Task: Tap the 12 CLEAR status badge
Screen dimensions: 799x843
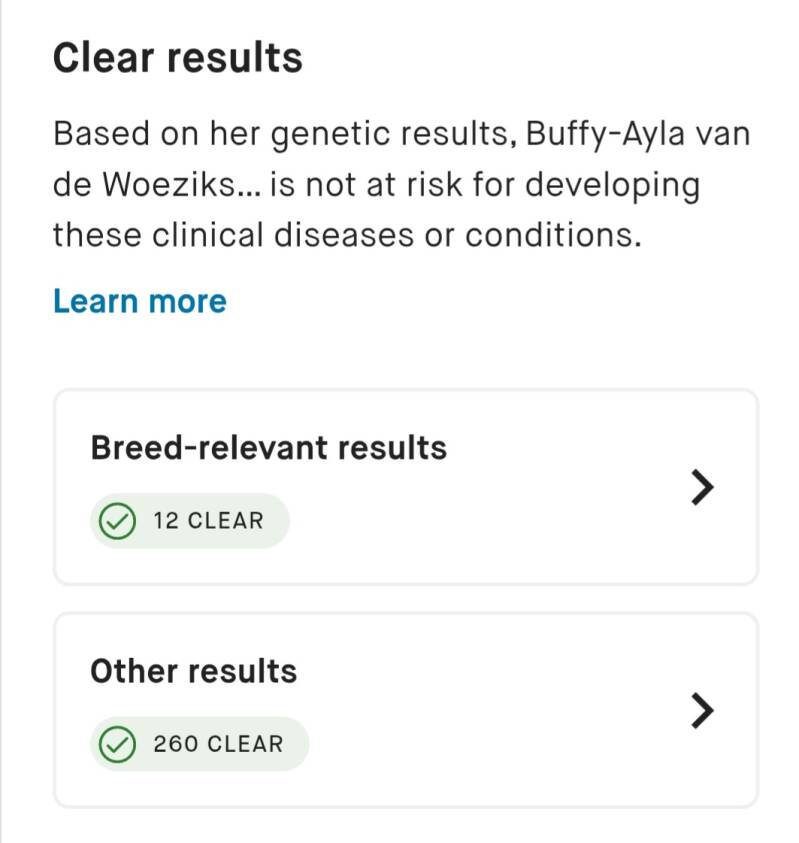Action: click(190, 521)
